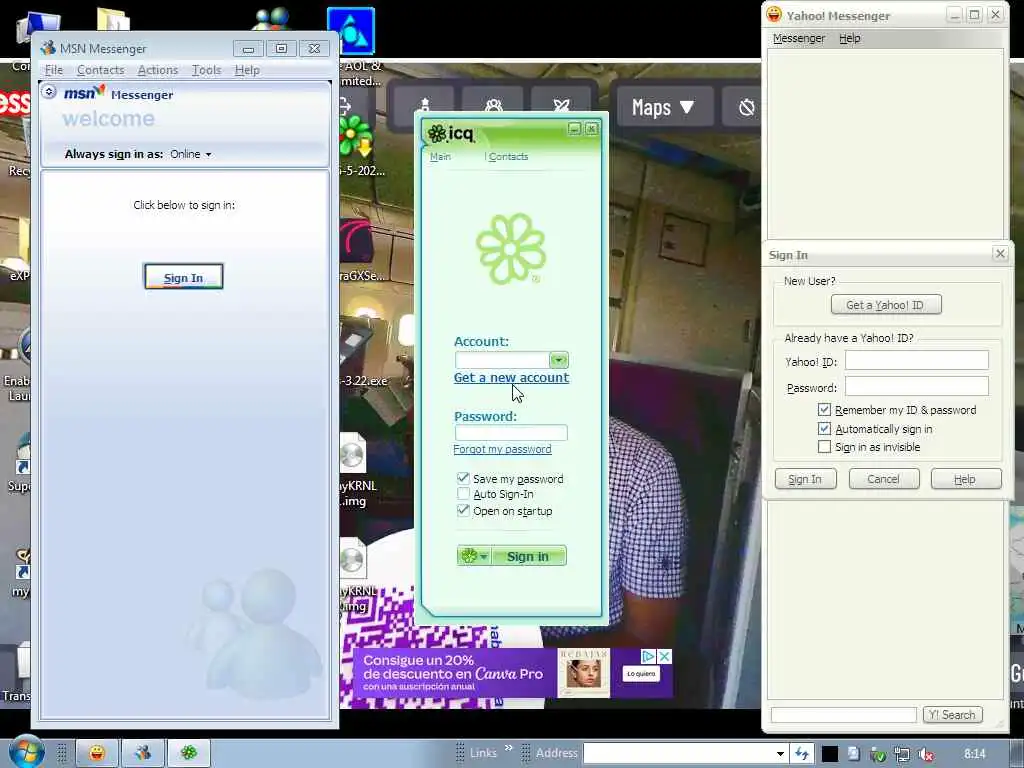Open the MSN Help menu
The width and height of the screenshot is (1024, 768).
(247, 70)
